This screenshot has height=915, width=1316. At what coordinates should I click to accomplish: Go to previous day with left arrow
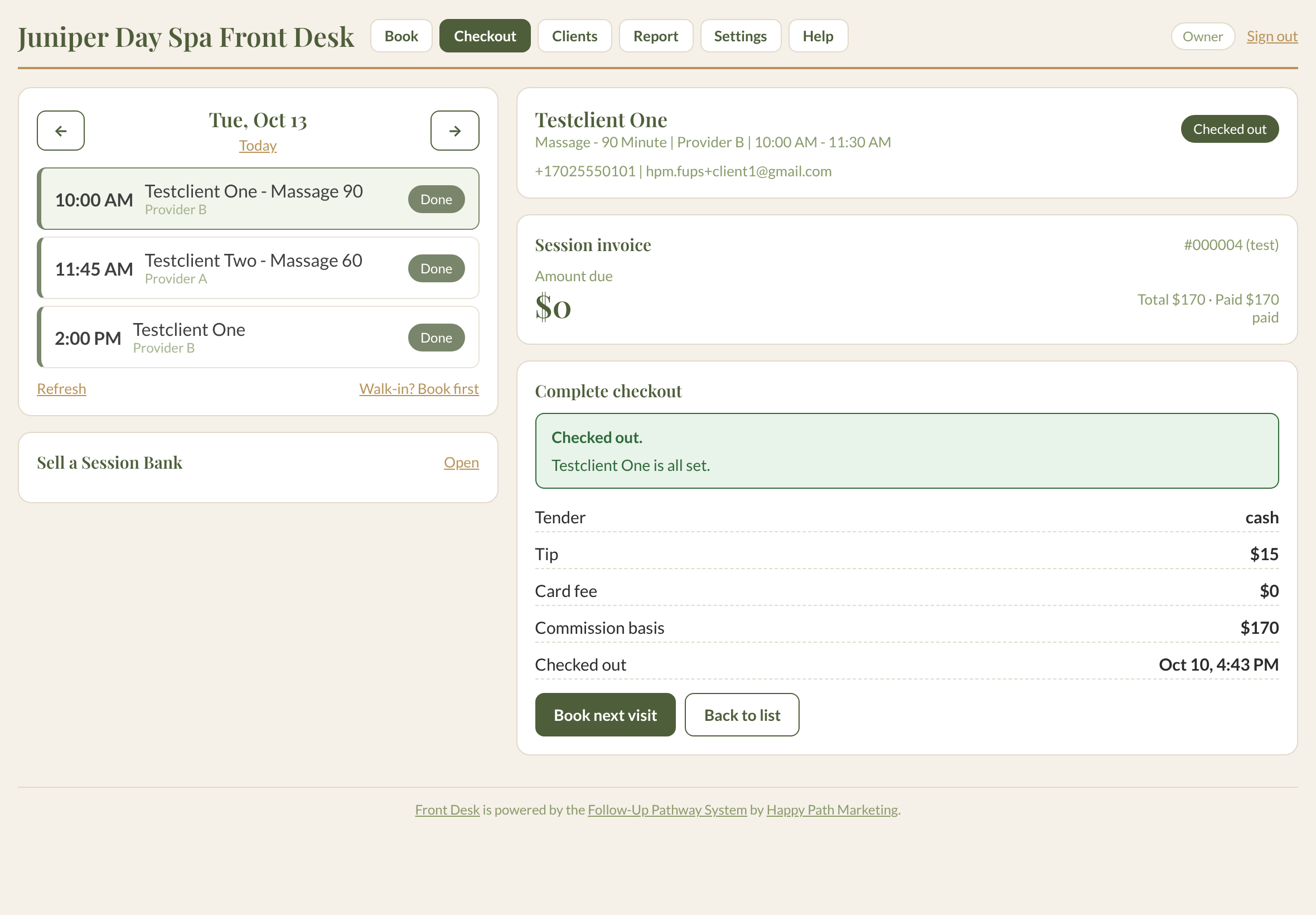[61, 131]
